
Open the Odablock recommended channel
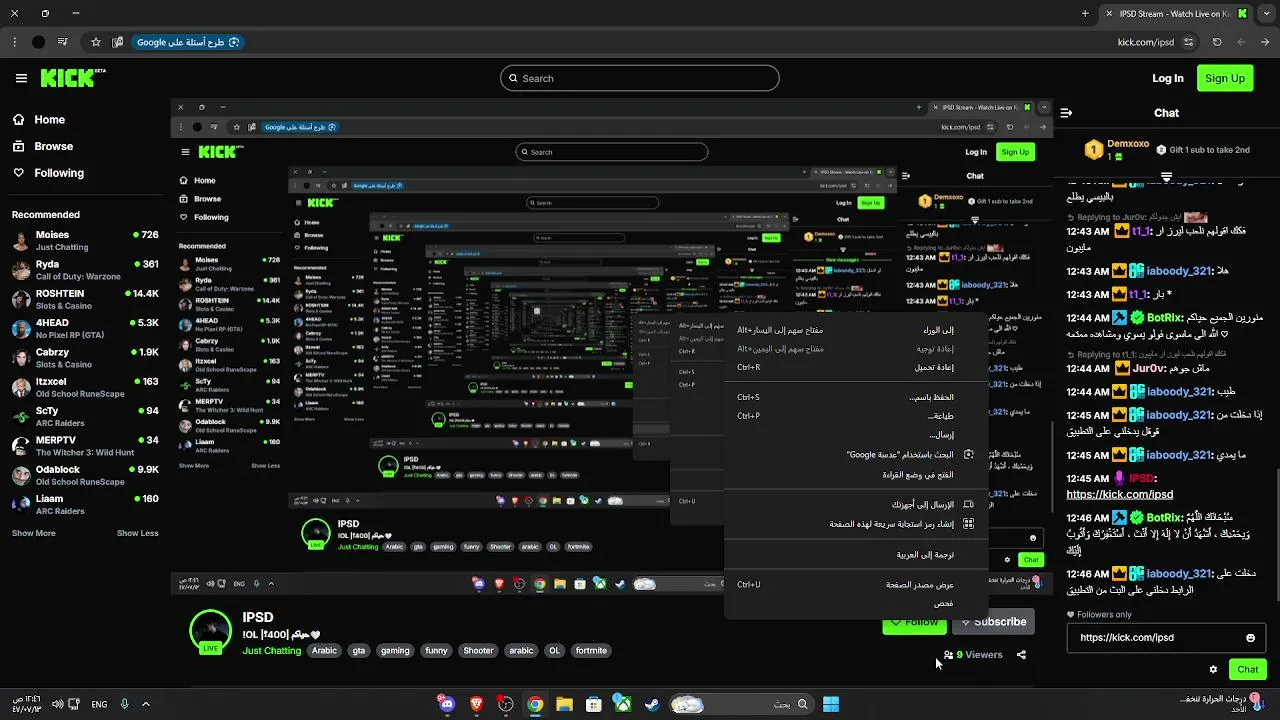coord(84,475)
